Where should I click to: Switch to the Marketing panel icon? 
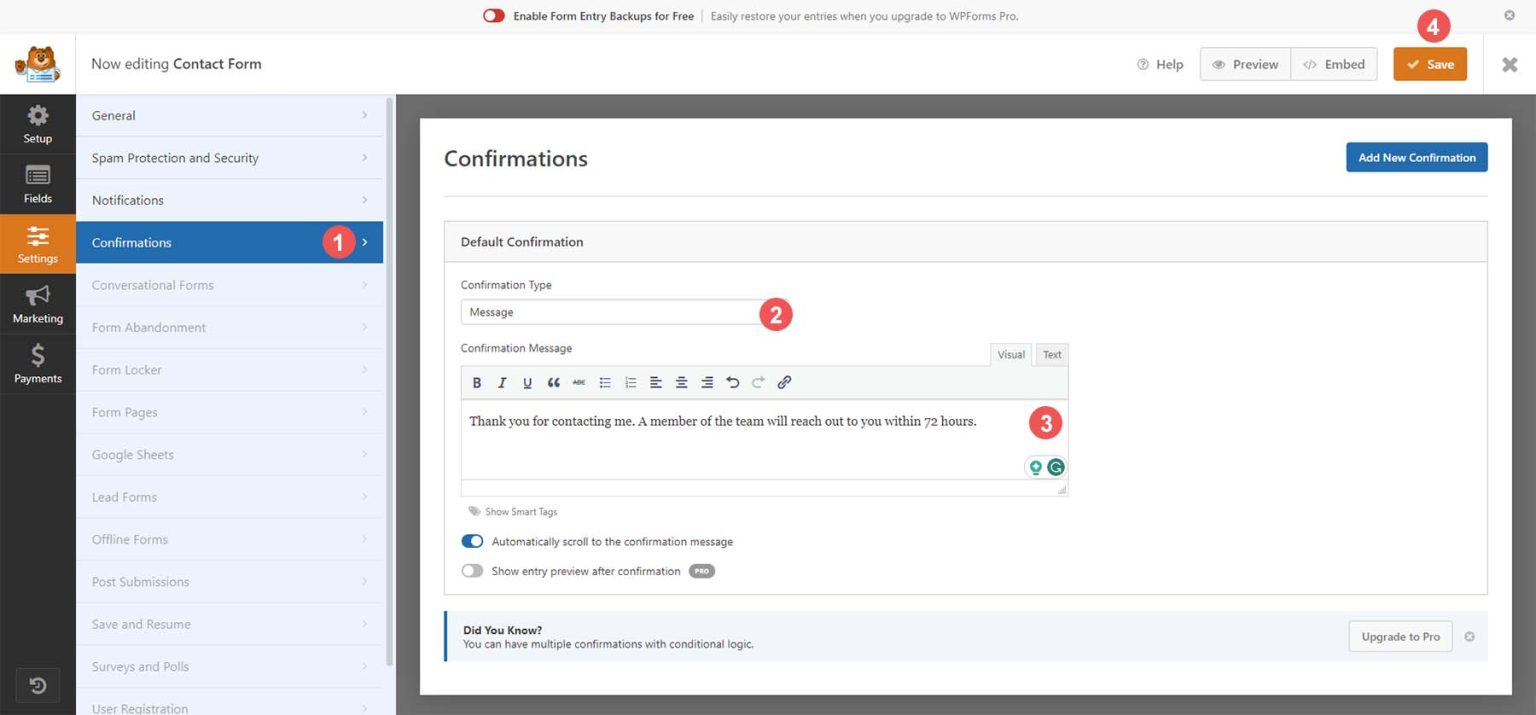37,304
